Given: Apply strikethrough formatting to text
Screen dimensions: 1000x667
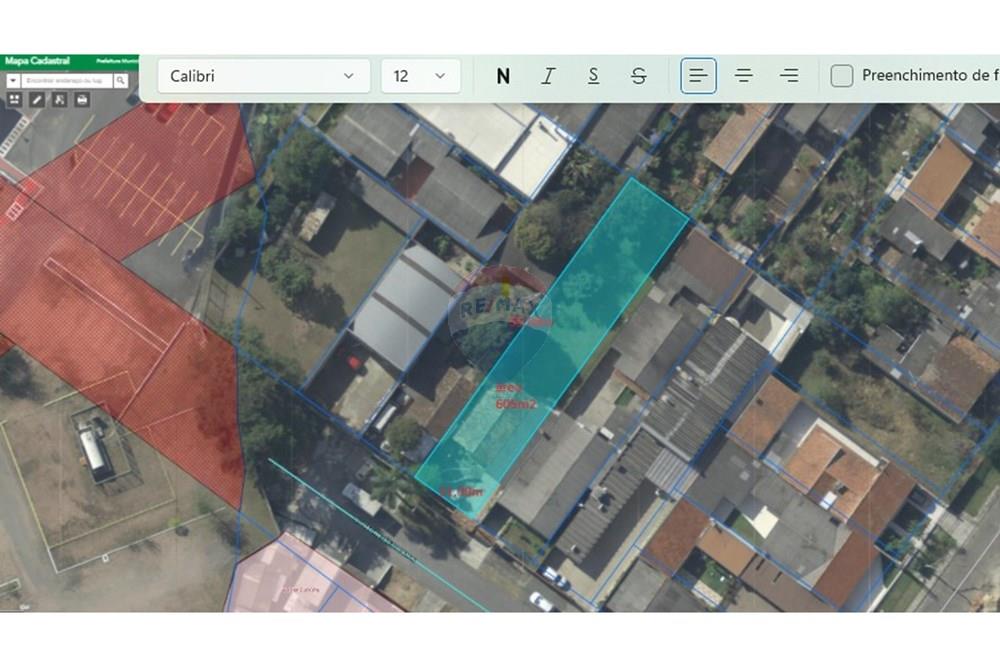Looking at the screenshot, I should [x=639, y=76].
